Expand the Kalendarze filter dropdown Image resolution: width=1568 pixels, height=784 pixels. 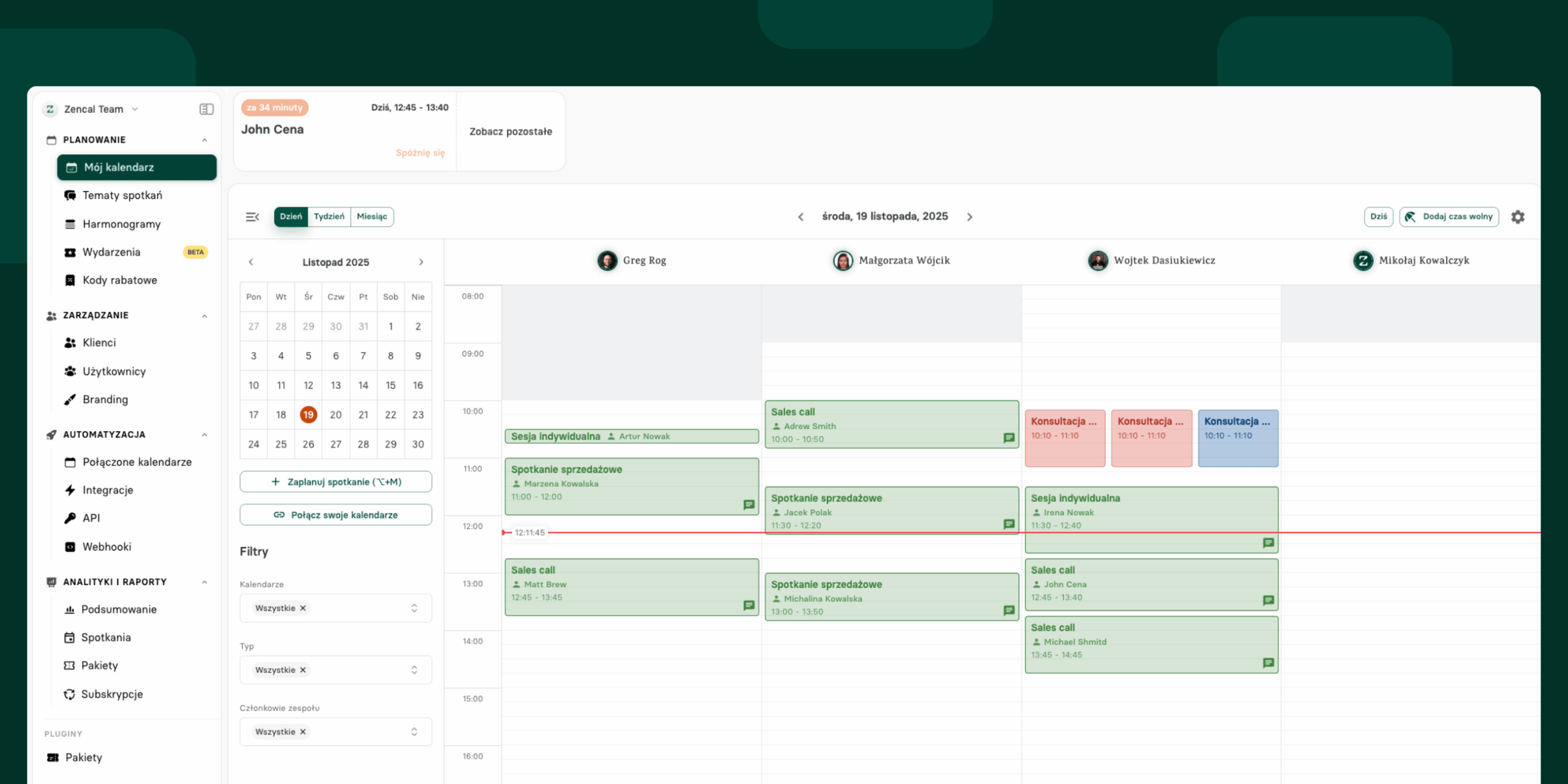pyautogui.click(x=414, y=608)
